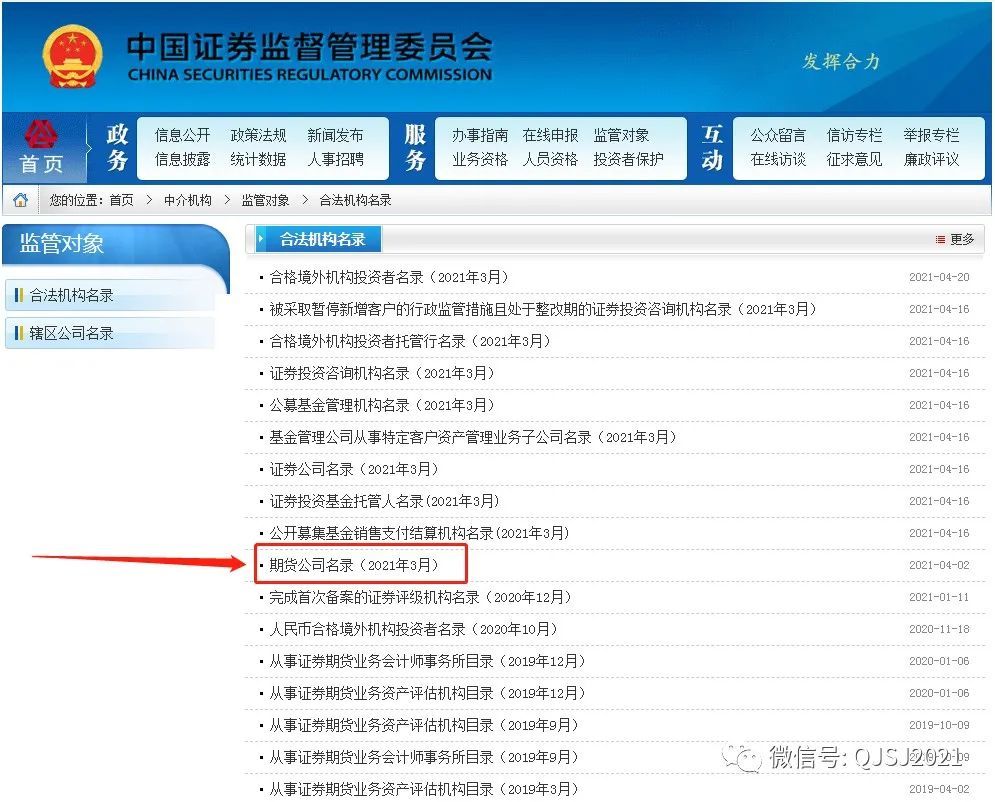This screenshot has height=802, width=995.
Task: Click the date 2019-04-02
Action: tap(939, 789)
